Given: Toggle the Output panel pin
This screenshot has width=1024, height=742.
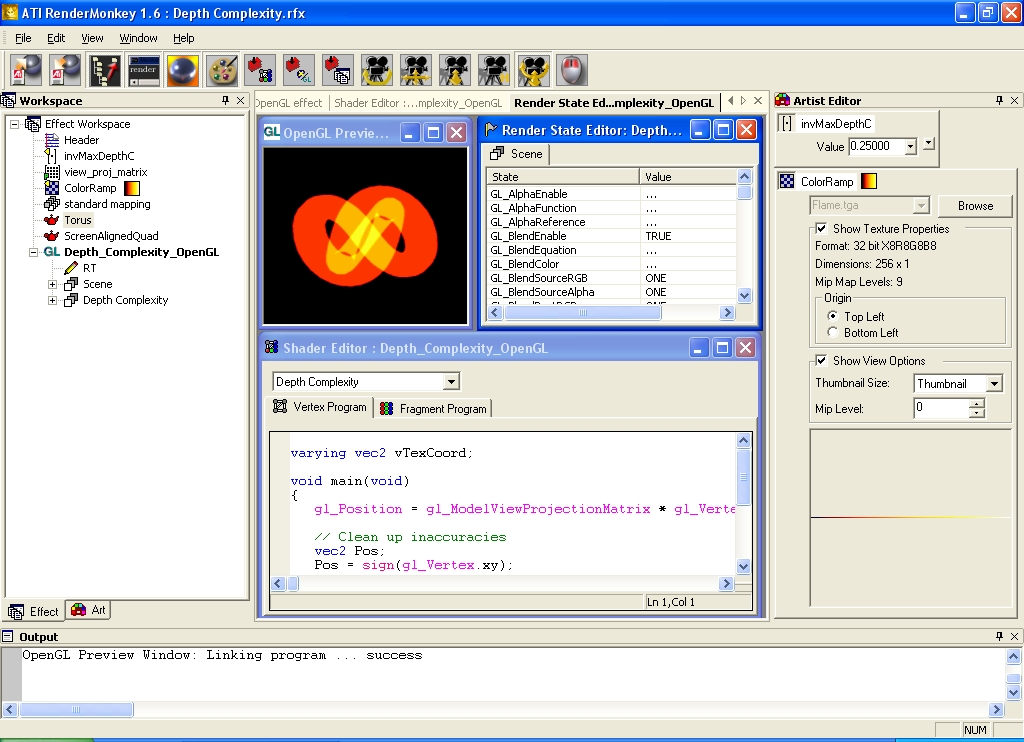Looking at the screenshot, I should click(999, 636).
